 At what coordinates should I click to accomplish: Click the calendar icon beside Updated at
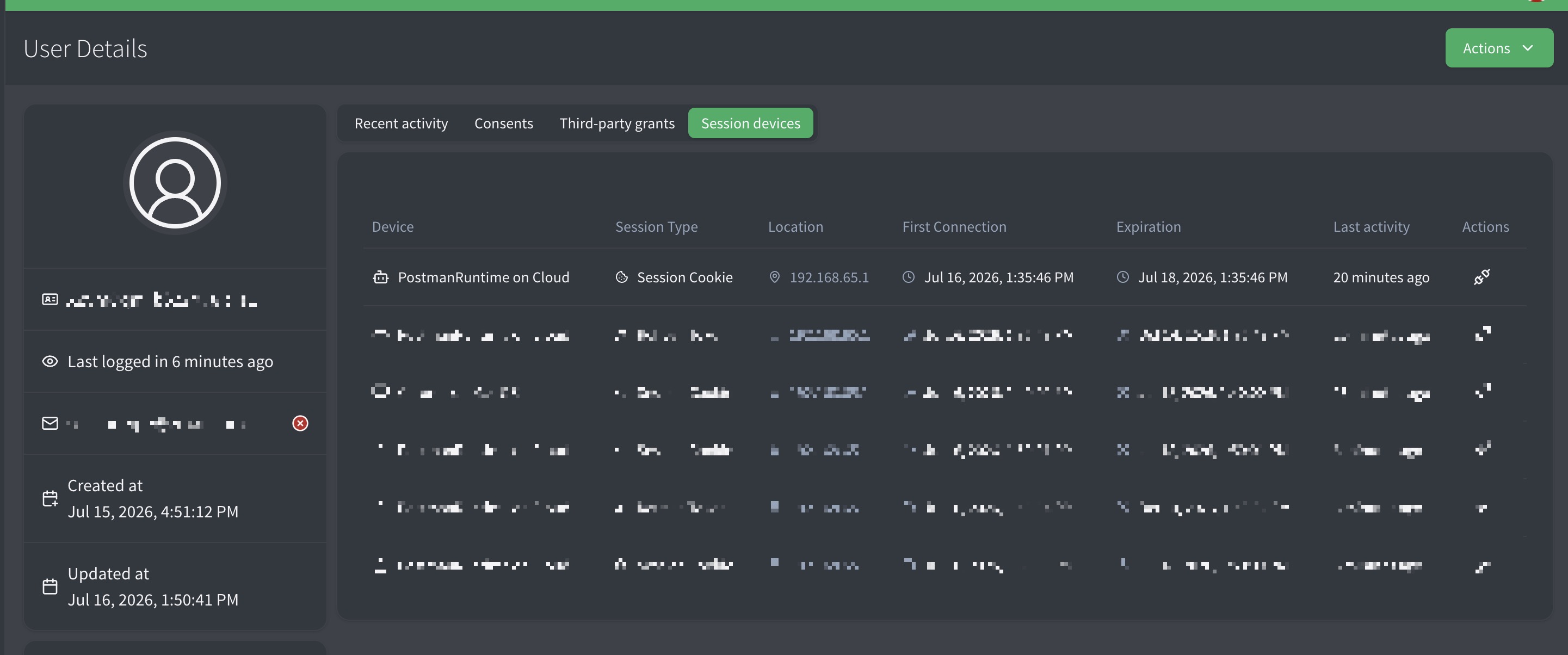pos(50,587)
